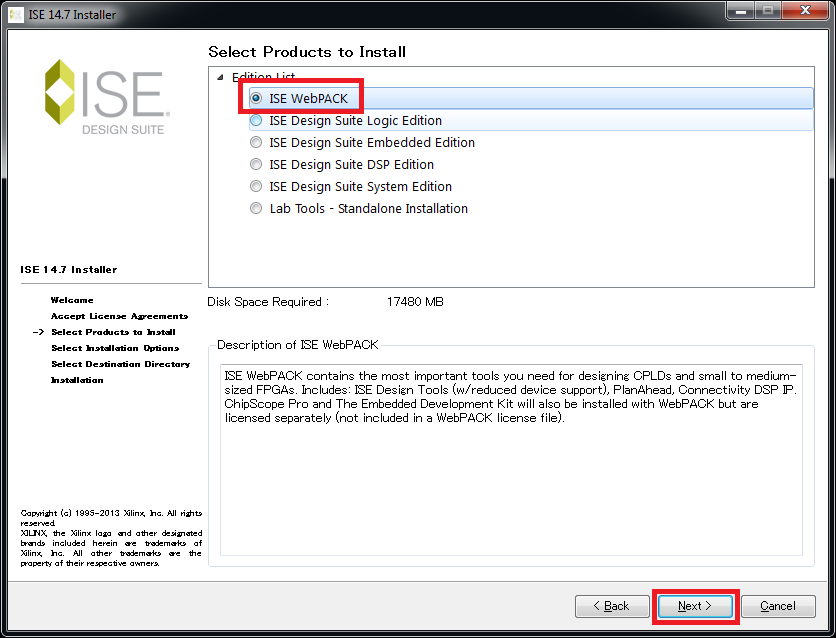Click the Next button

tap(695, 606)
